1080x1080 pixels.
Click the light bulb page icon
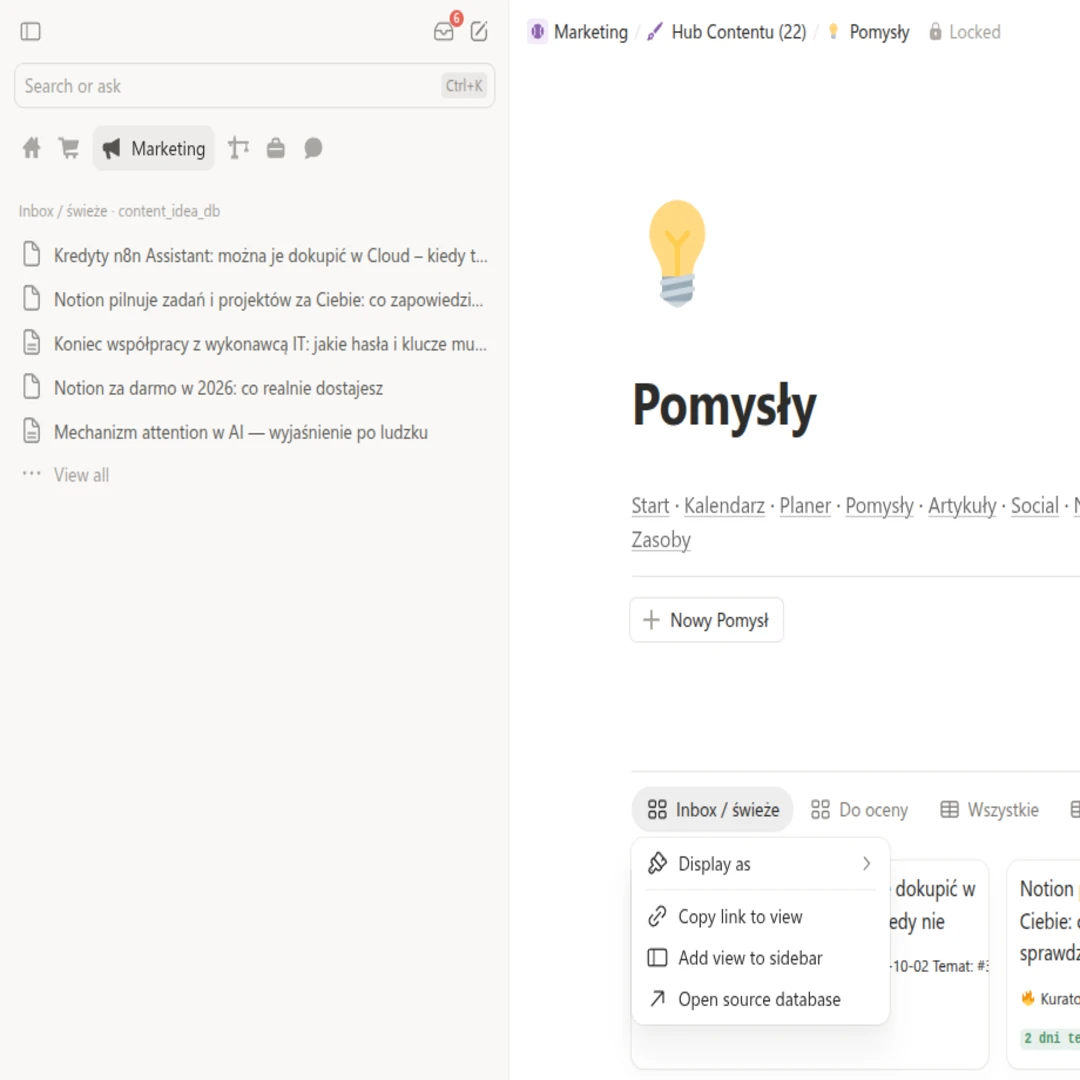tap(677, 253)
